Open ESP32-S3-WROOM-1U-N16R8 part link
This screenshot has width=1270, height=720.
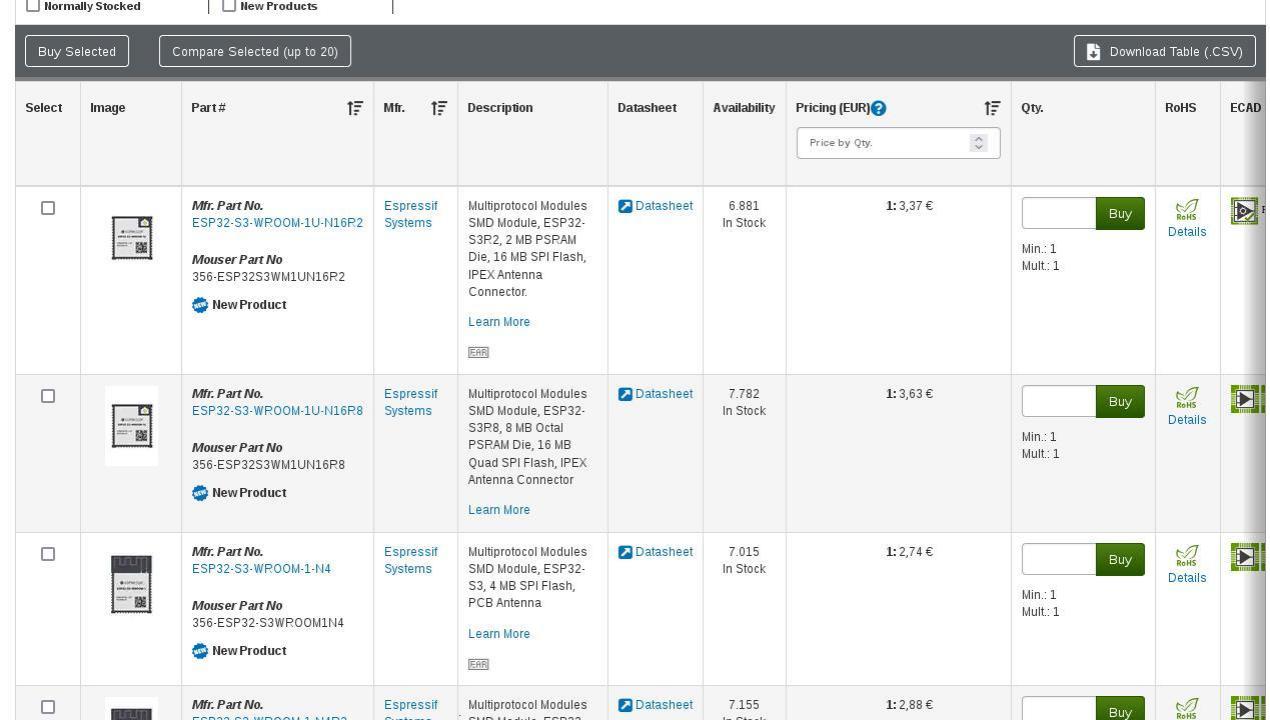pos(277,411)
